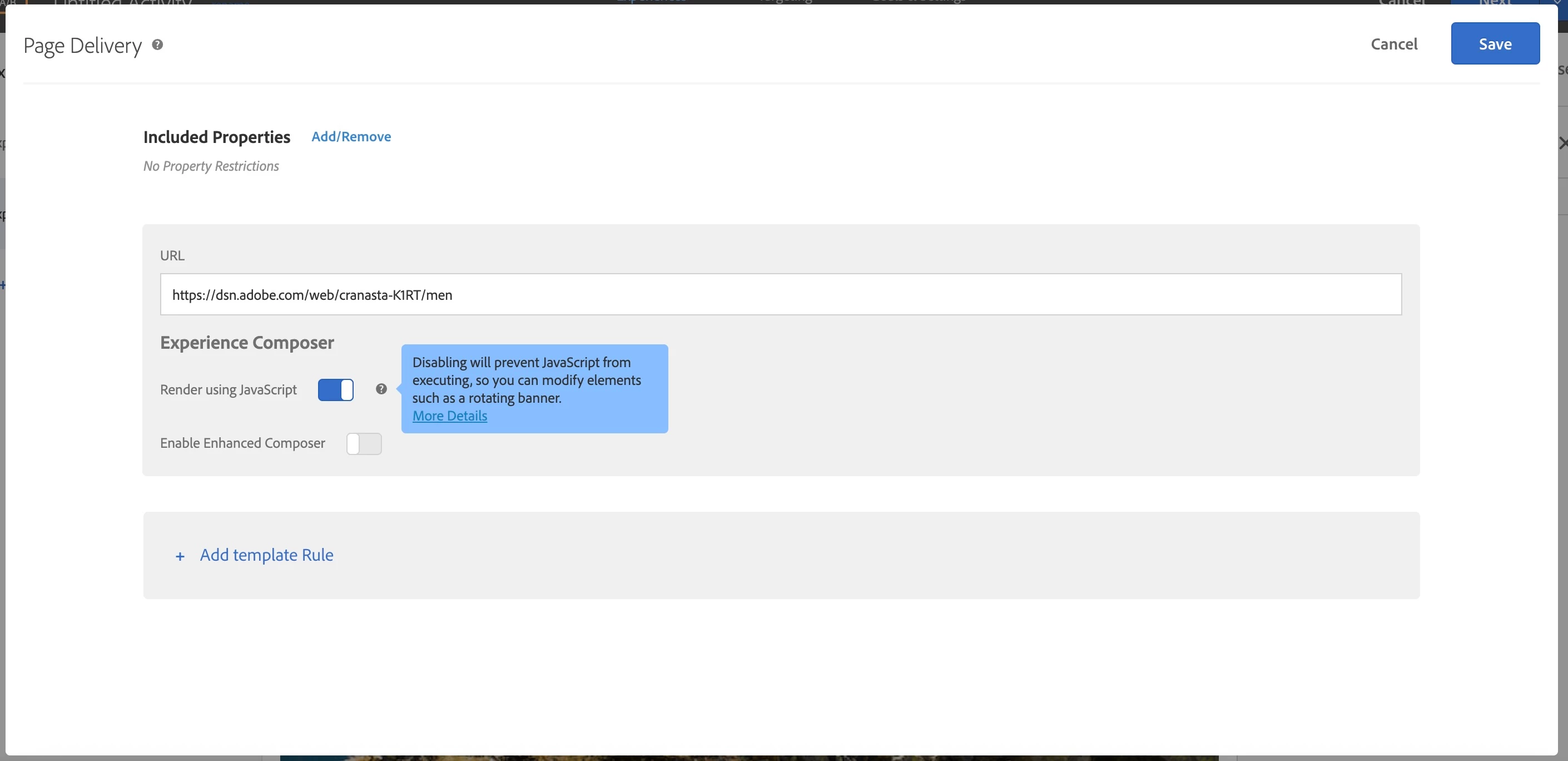Click the help icon beside Page Delivery
The width and height of the screenshot is (1568, 761).
157,45
